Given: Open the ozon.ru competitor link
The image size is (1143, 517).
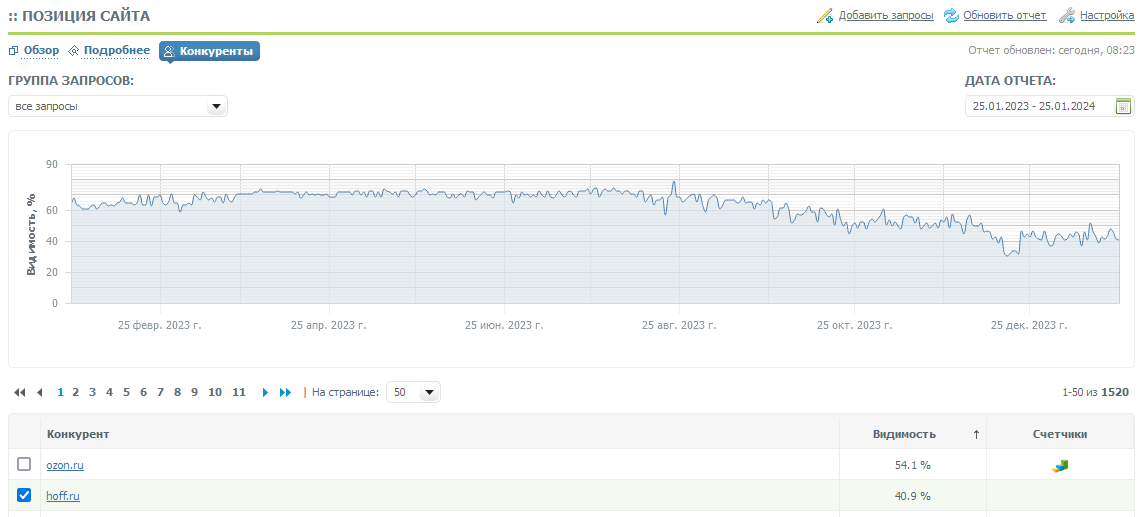Looking at the screenshot, I should 65,465.
